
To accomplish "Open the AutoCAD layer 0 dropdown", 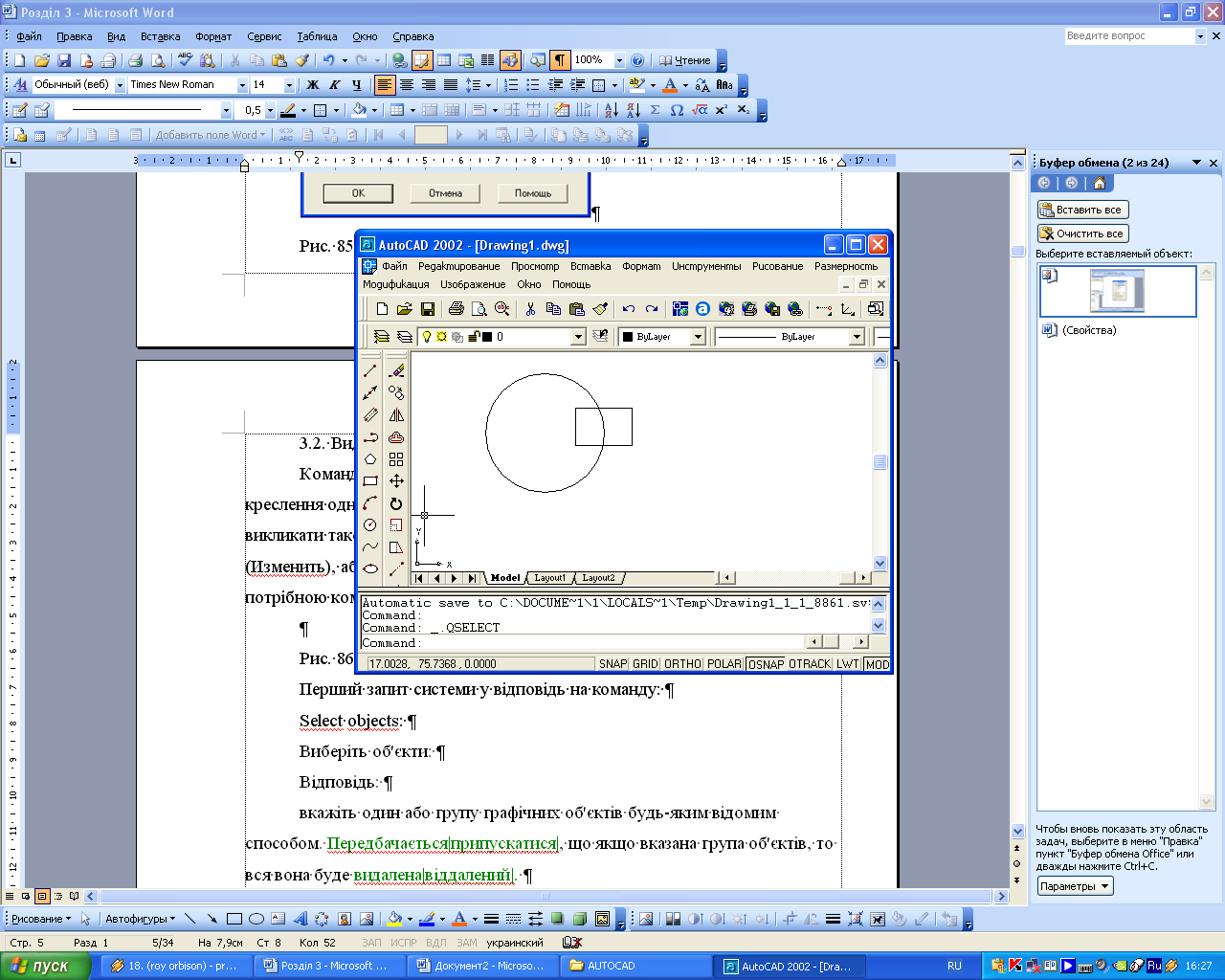I will point(578,337).
